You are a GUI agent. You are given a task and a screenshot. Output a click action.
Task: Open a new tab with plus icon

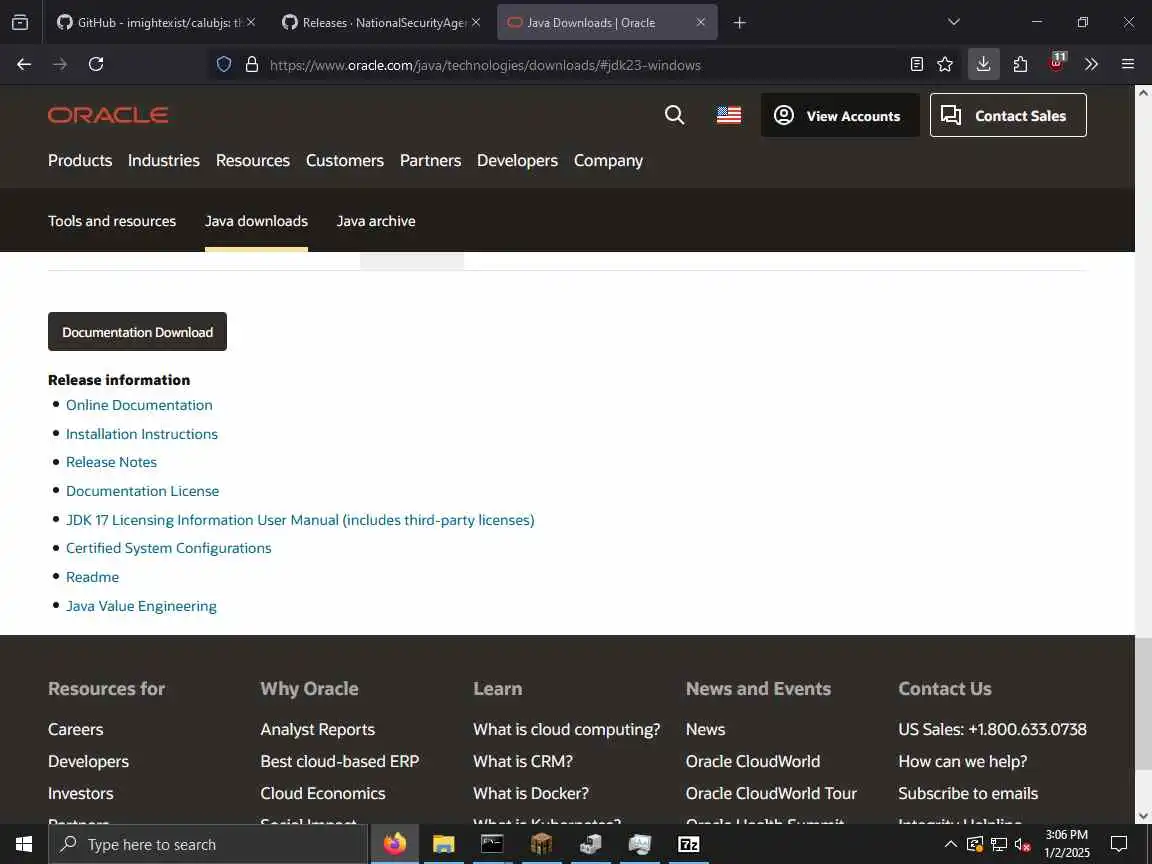tap(740, 23)
